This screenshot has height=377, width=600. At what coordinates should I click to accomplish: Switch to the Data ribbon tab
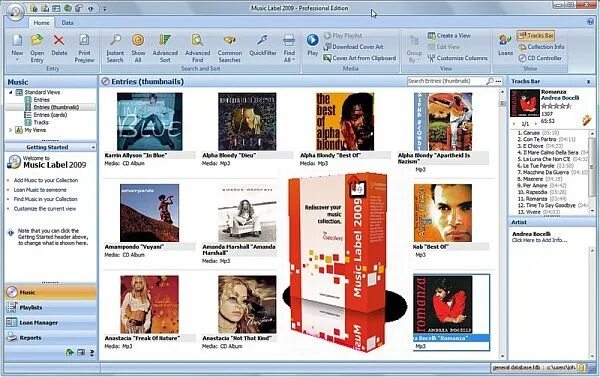tap(67, 23)
